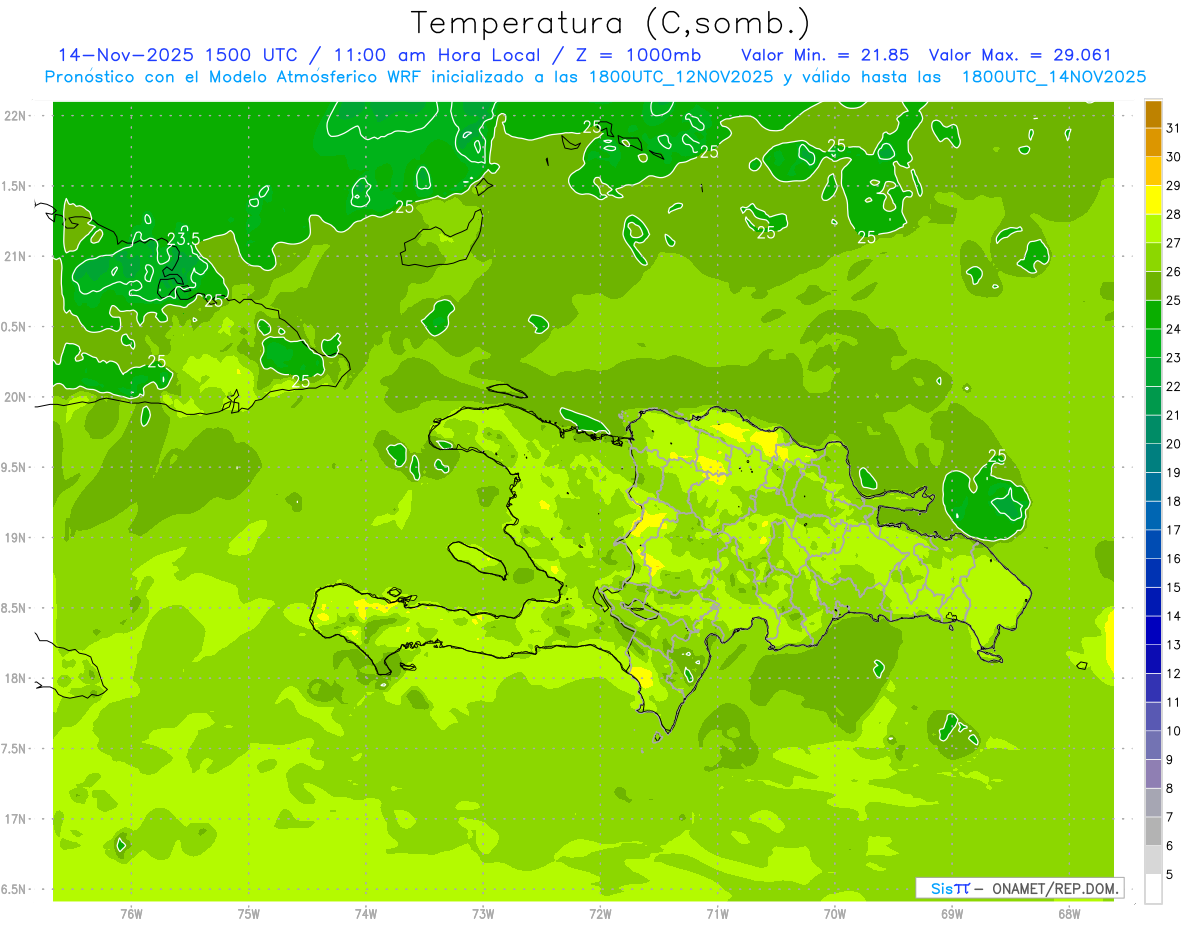The height and width of the screenshot is (927, 1200).
Task: Click the '69W' longitude axis label
Action: 952,915
